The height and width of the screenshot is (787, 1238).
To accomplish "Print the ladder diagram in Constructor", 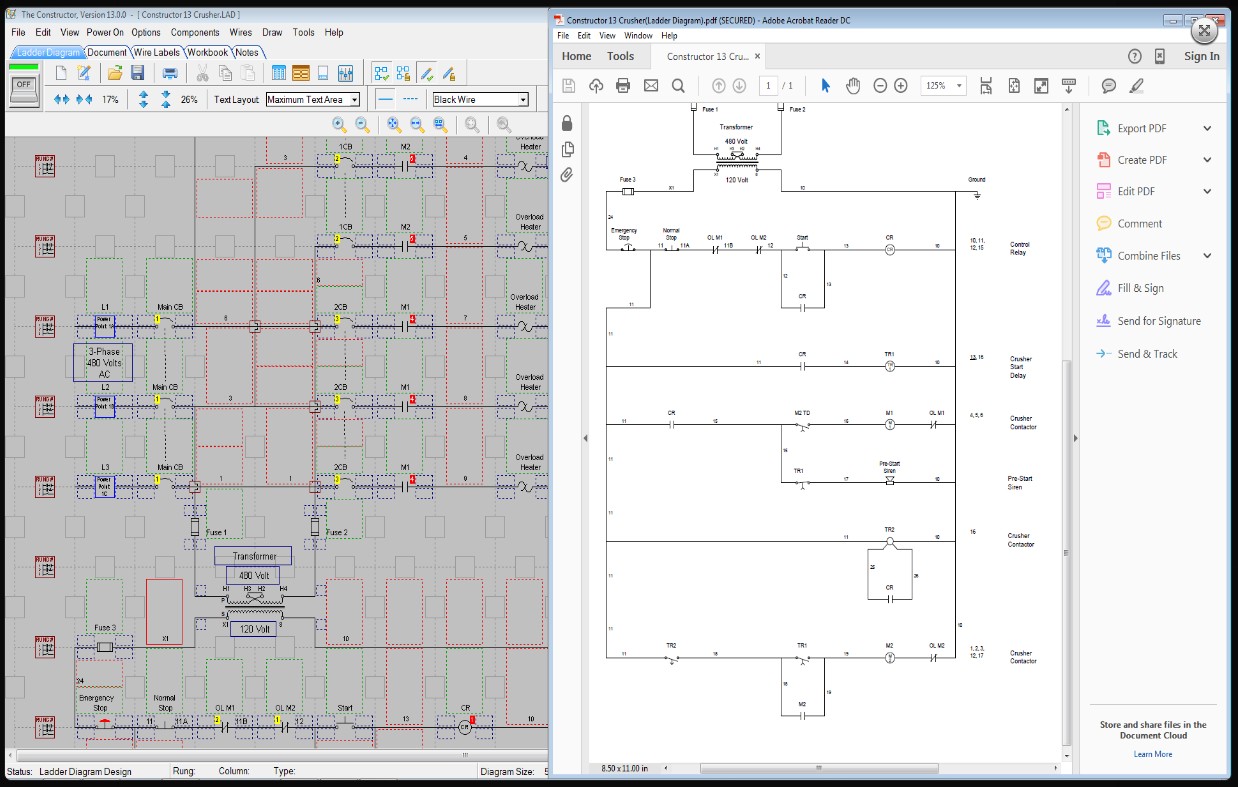I will pyautogui.click(x=170, y=73).
